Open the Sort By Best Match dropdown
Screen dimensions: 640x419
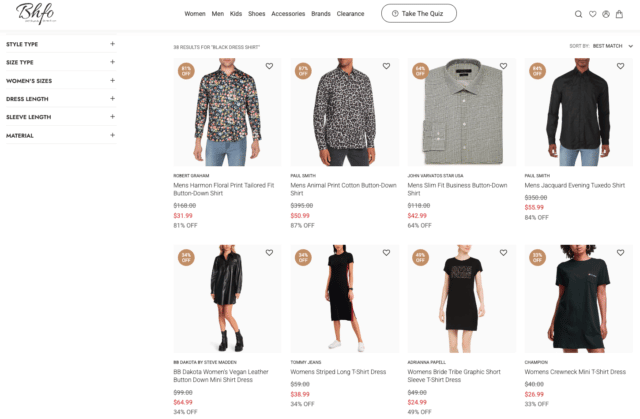[x=613, y=46]
